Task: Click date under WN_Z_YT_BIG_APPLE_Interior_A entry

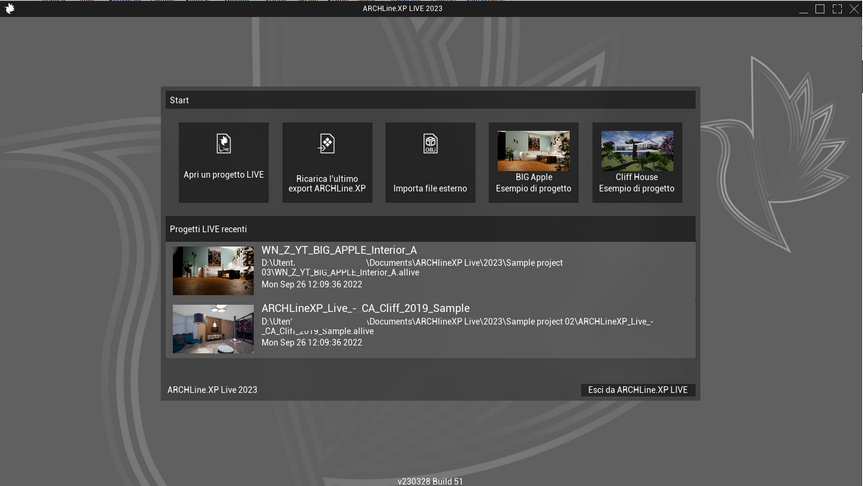Action: click(x=312, y=285)
